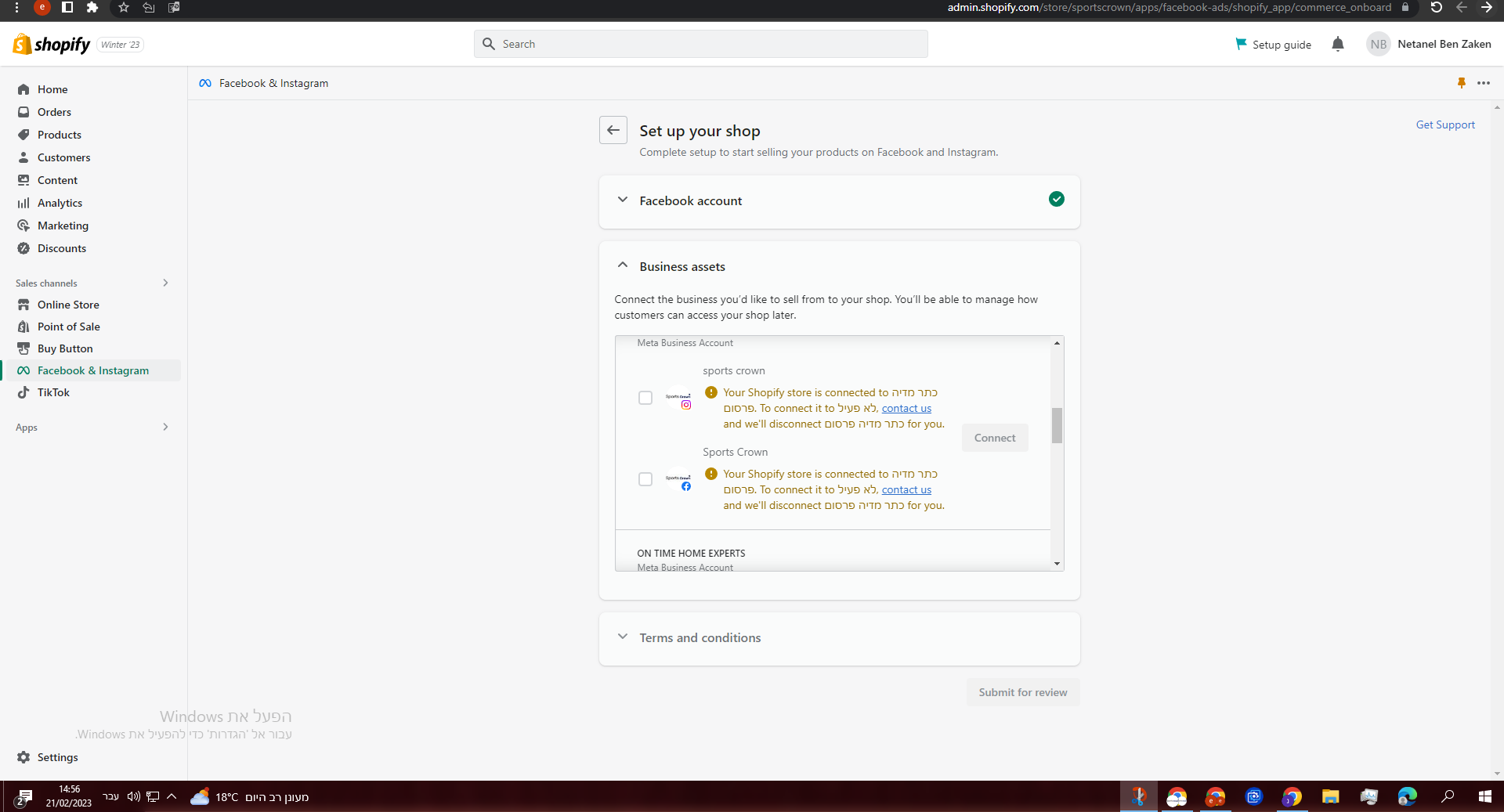This screenshot has width=1504, height=812.
Task: Click the browser address bar URL
Action: (x=1169, y=8)
